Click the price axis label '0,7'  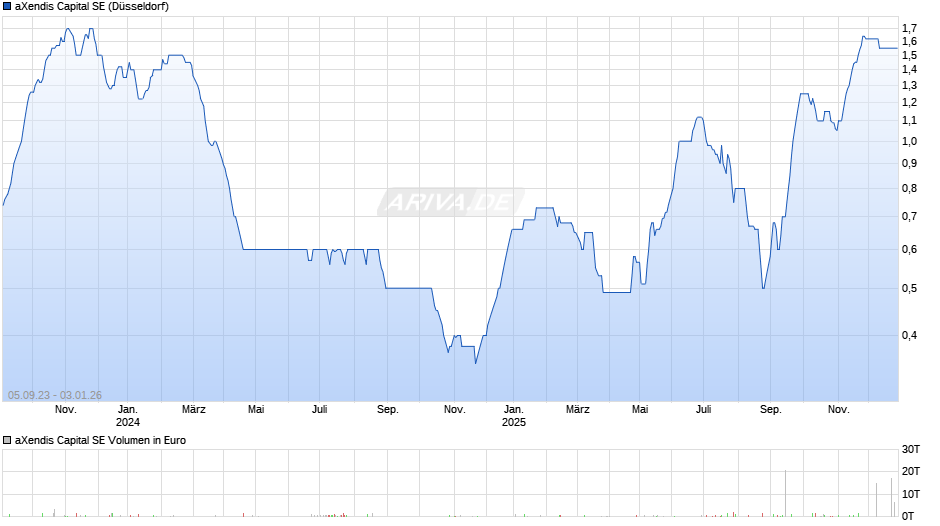(x=909, y=217)
